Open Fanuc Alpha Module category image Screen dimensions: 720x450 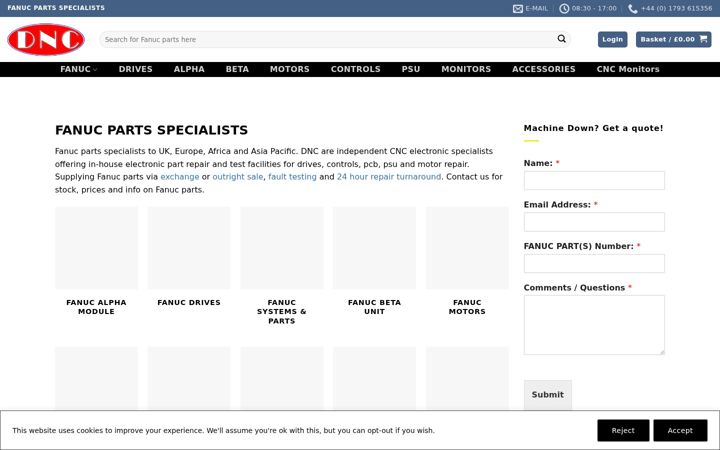coord(96,248)
